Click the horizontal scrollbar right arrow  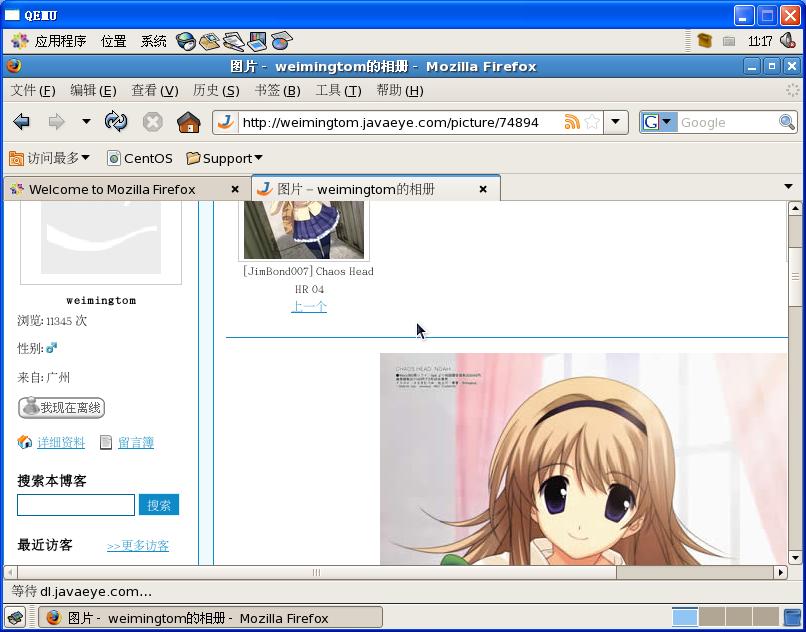coord(781,572)
